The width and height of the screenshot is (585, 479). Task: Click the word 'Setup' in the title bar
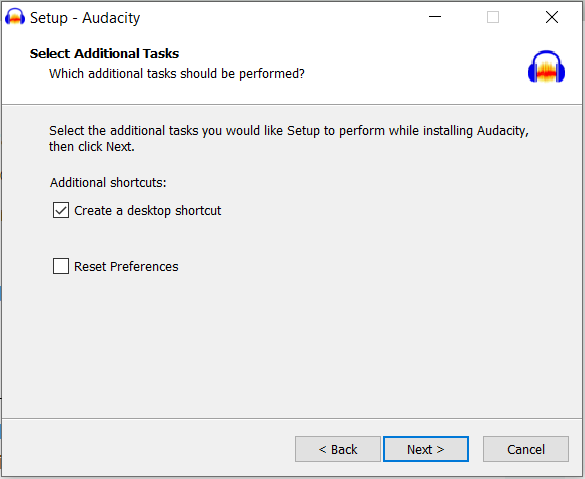pos(49,18)
